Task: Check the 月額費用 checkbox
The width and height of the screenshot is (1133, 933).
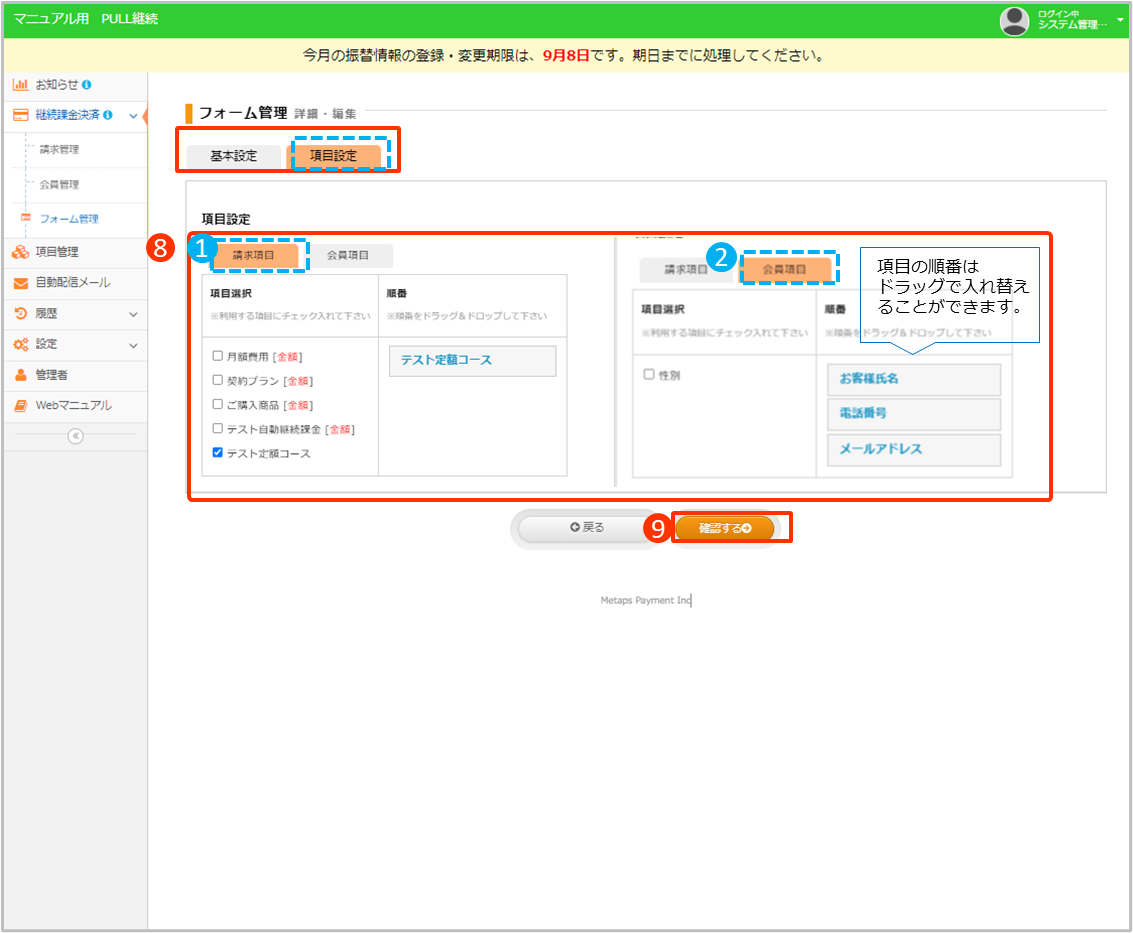Action: [218, 356]
